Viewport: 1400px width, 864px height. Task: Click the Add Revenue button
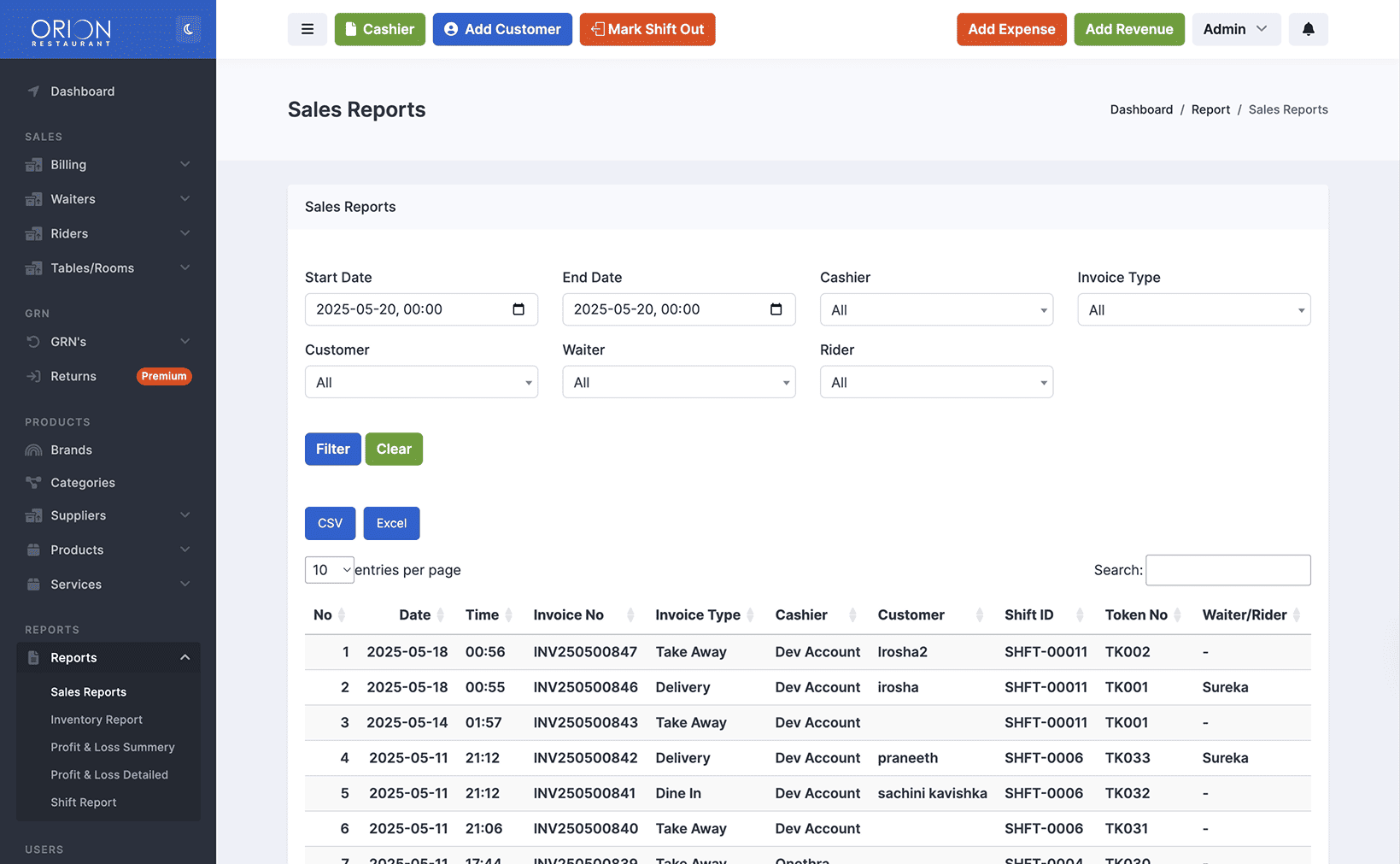point(1129,29)
